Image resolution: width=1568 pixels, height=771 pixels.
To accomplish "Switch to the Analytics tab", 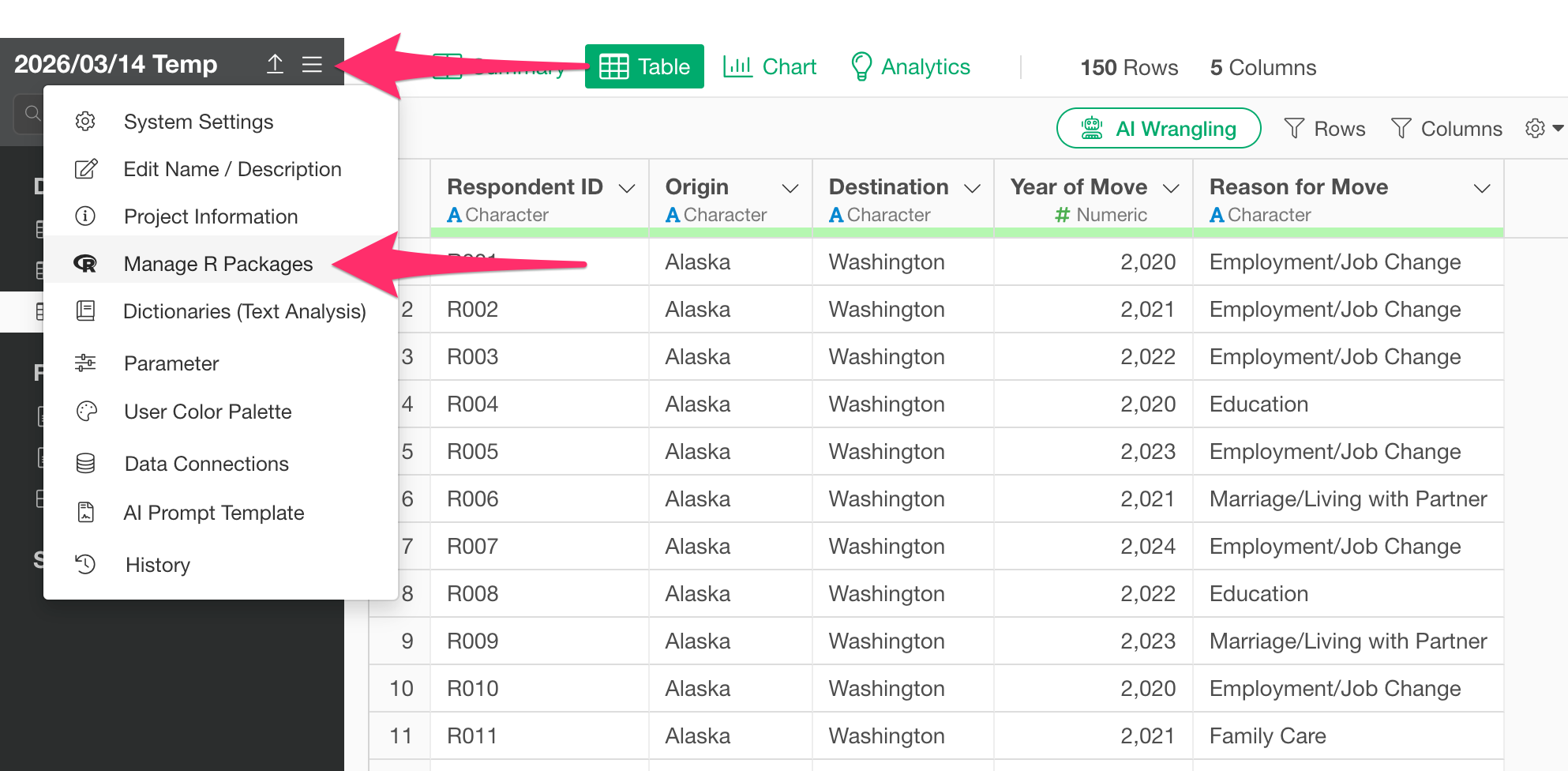I will coord(910,67).
